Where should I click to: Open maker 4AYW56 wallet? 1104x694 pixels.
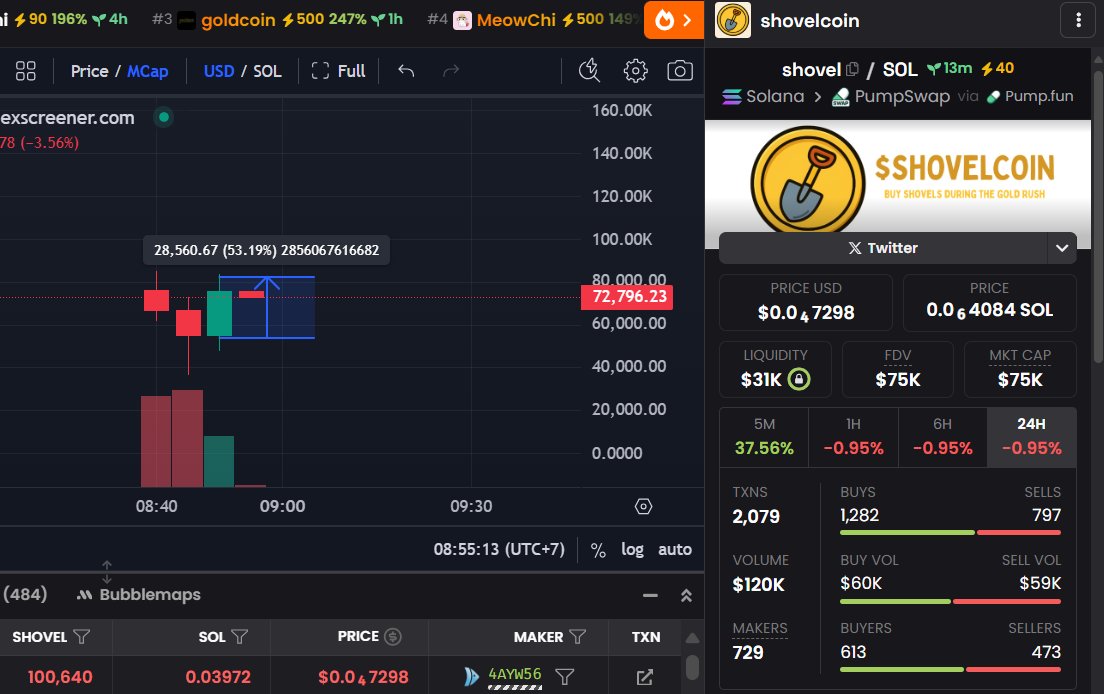click(515, 674)
